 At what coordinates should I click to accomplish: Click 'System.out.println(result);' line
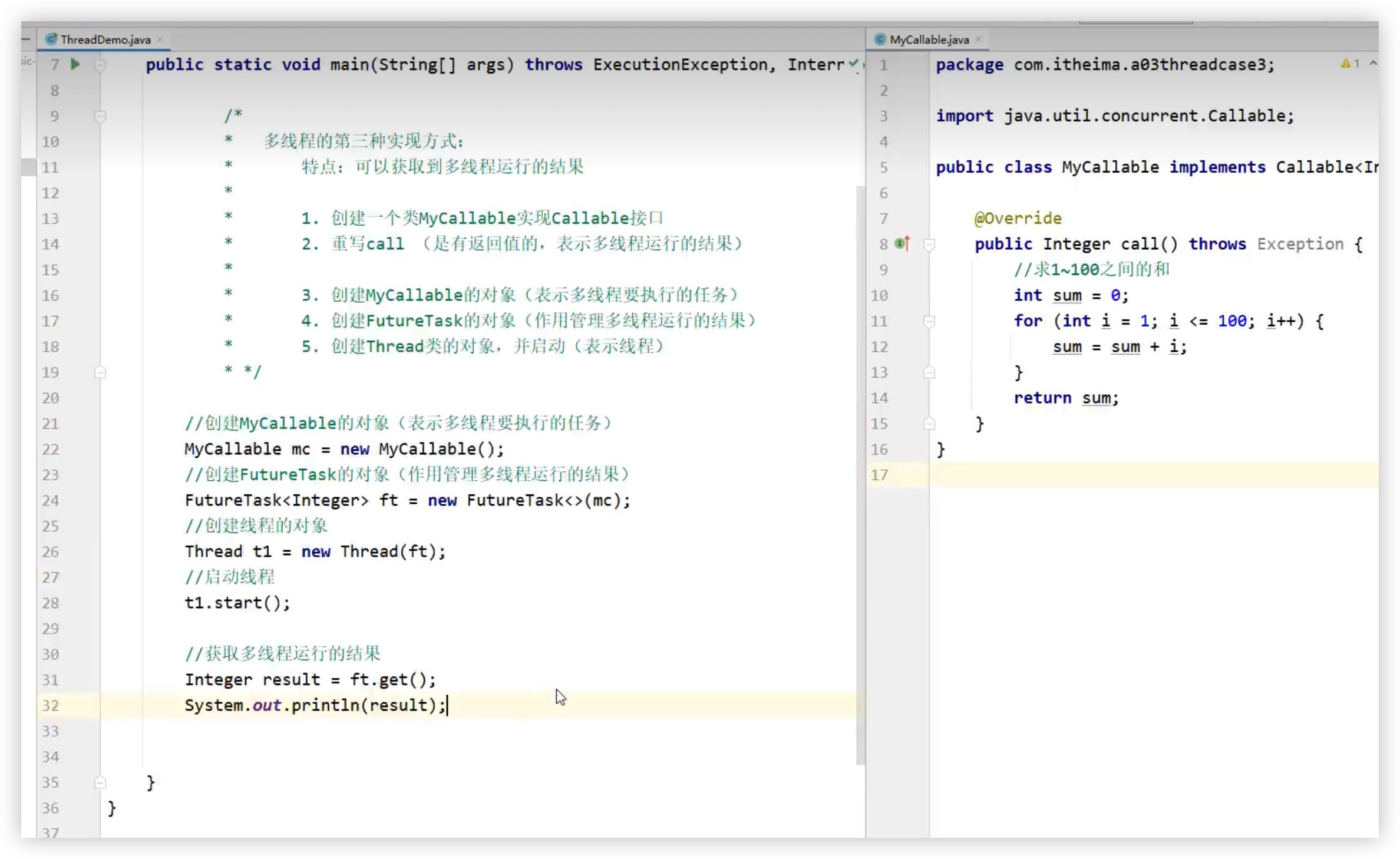[315, 705]
